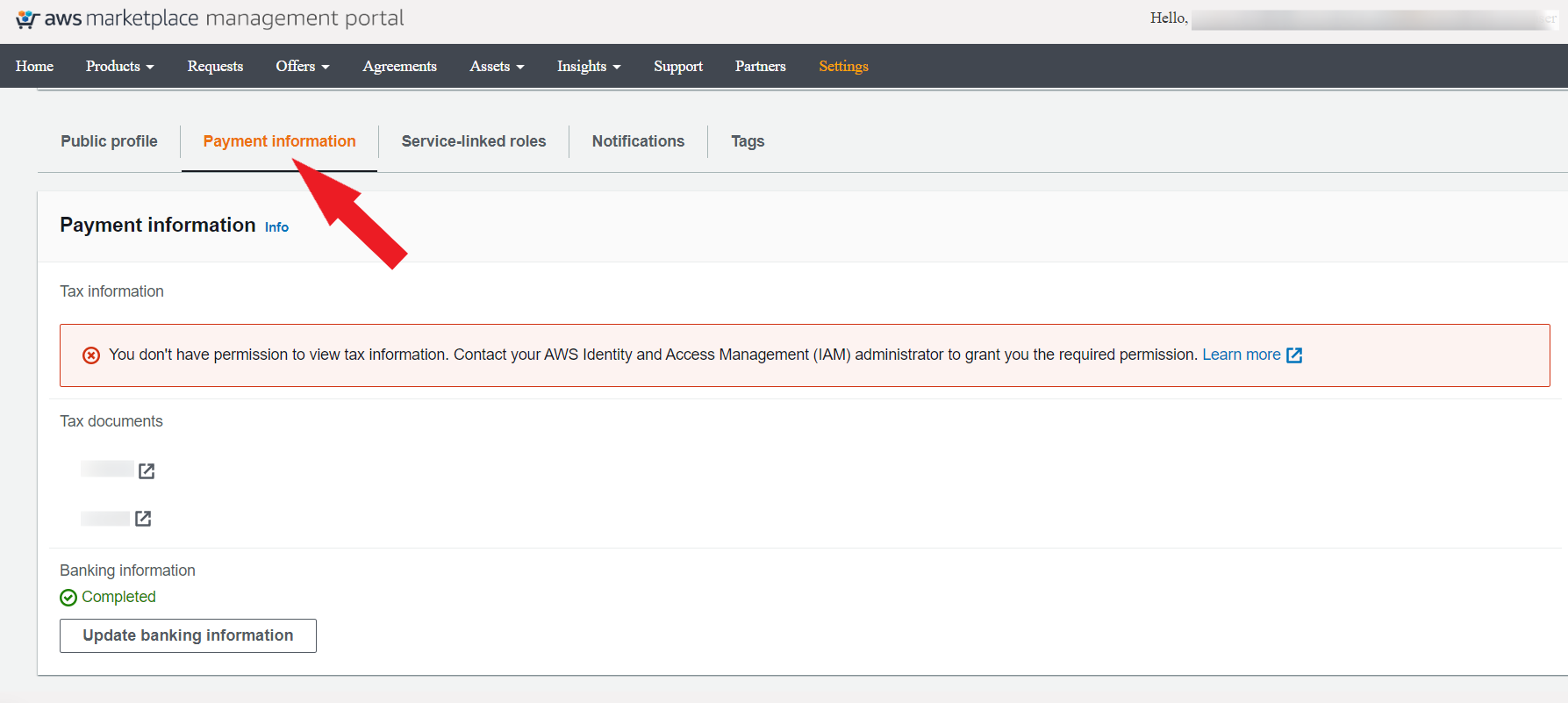Screen dimensions: 1568x703
Task: Open the Partners menu item
Action: tap(761, 66)
